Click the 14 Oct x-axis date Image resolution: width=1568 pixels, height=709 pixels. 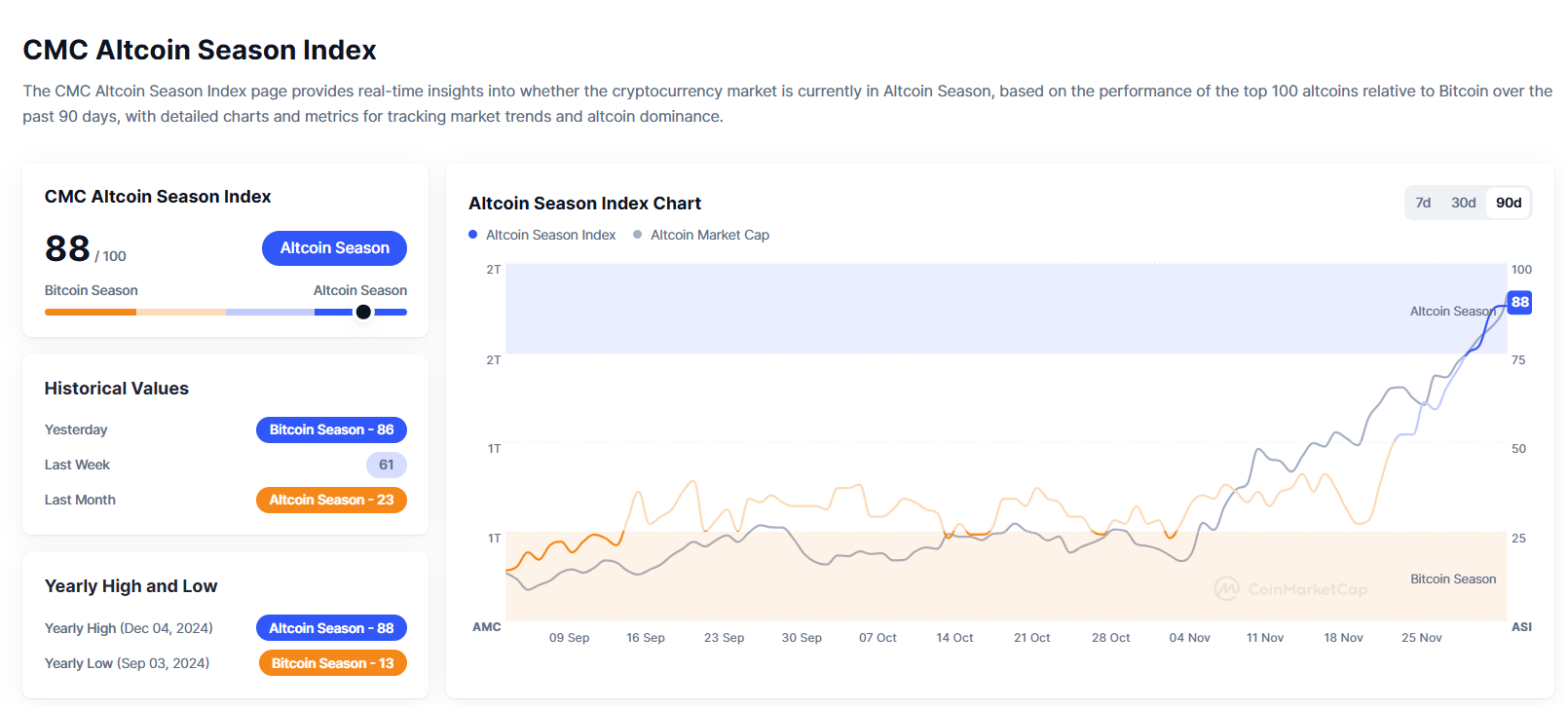tap(954, 638)
